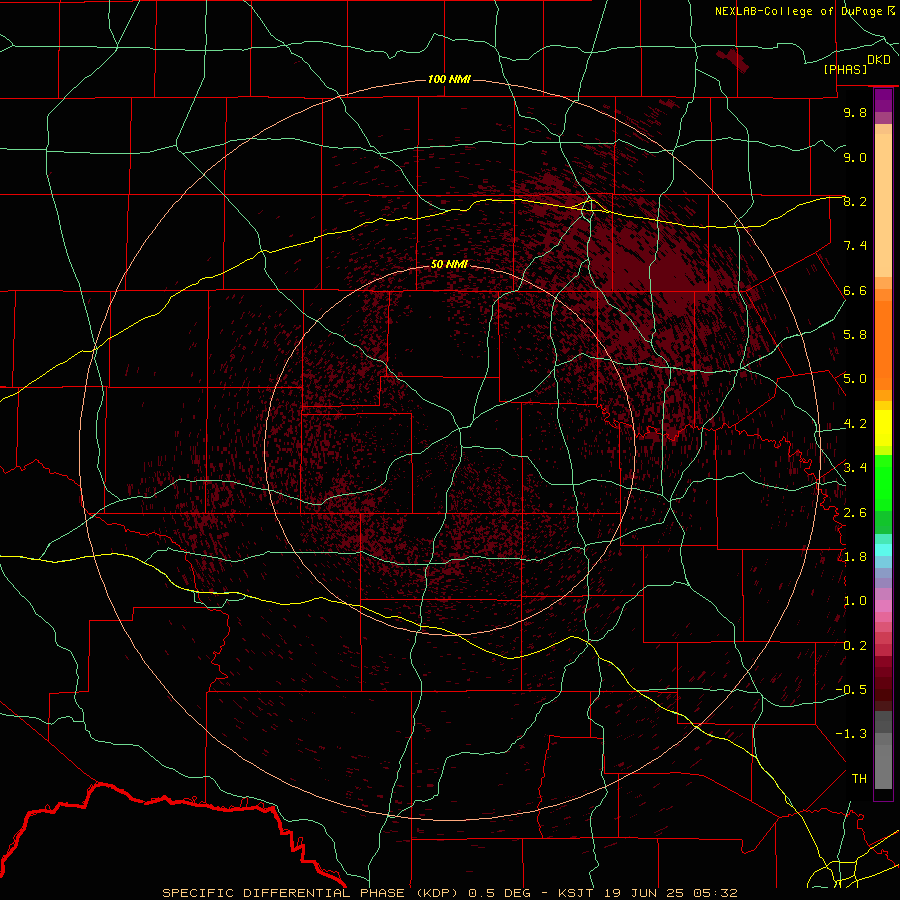Click the 5.0 scale value
The image size is (900, 900).
point(855,379)
